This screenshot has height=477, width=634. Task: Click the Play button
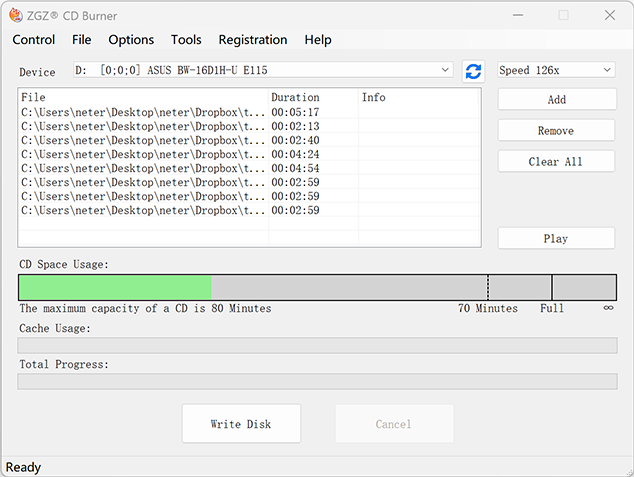pyautogui.click(x=556, y=238)
